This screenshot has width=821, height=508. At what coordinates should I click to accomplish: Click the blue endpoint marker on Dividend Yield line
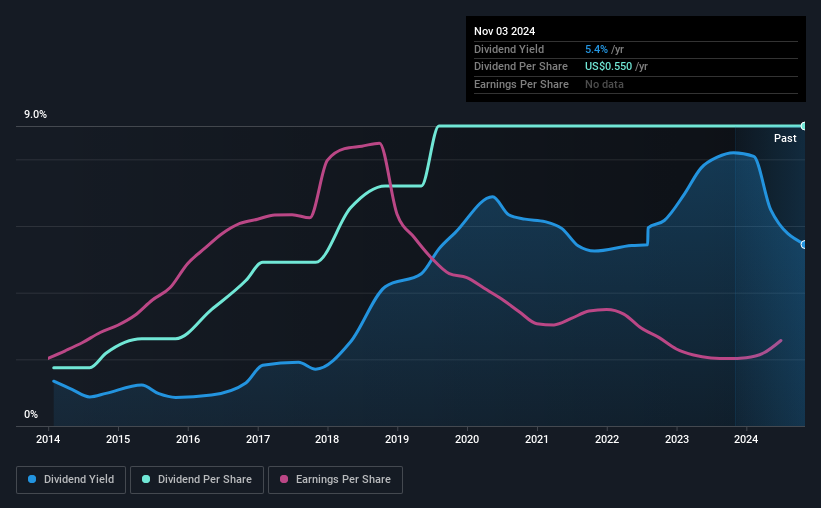(x=804, y=244)
